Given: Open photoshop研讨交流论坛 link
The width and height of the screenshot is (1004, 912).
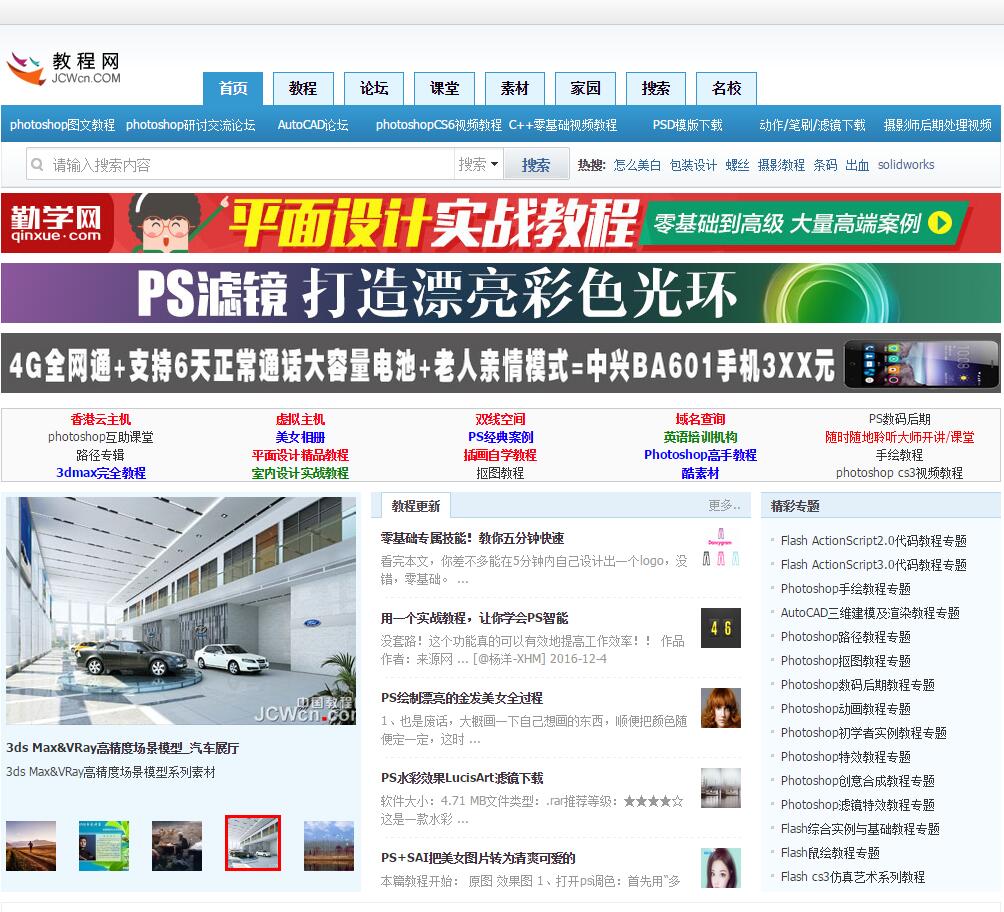Looking at the screenshot, I should pyautogui.click(x=191, y=125).
